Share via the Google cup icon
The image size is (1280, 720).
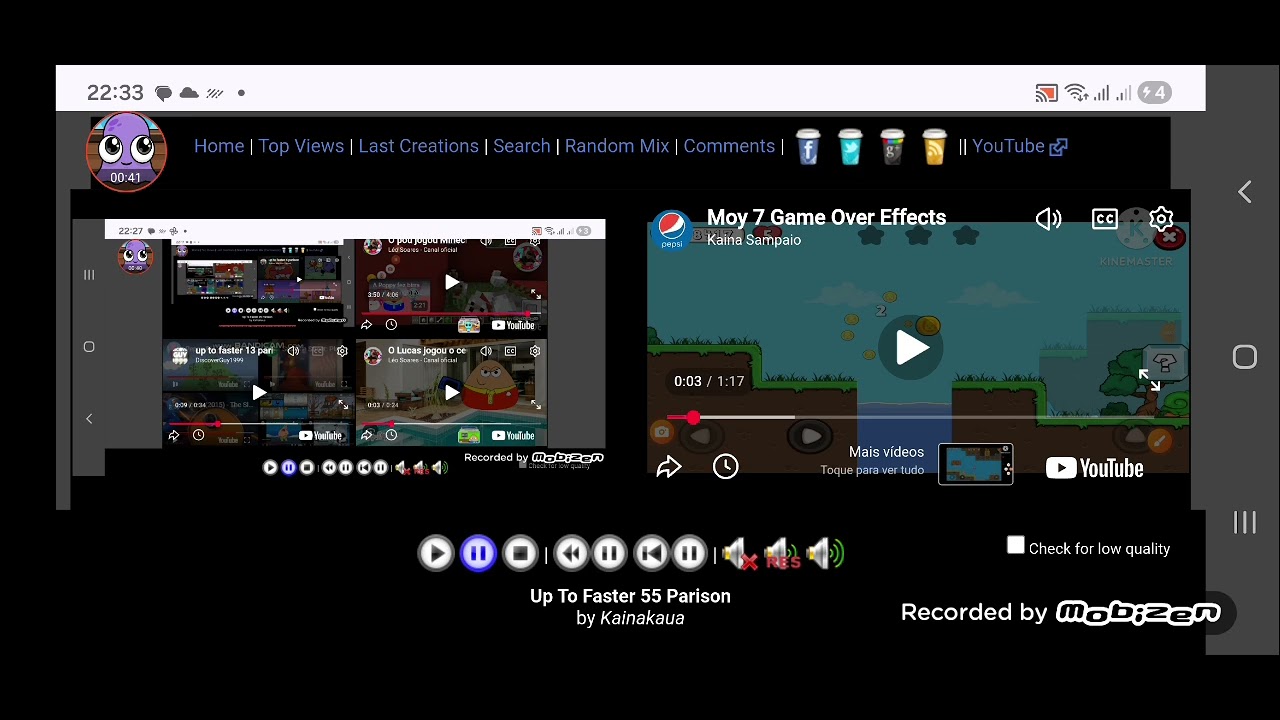tap(892, 147)
